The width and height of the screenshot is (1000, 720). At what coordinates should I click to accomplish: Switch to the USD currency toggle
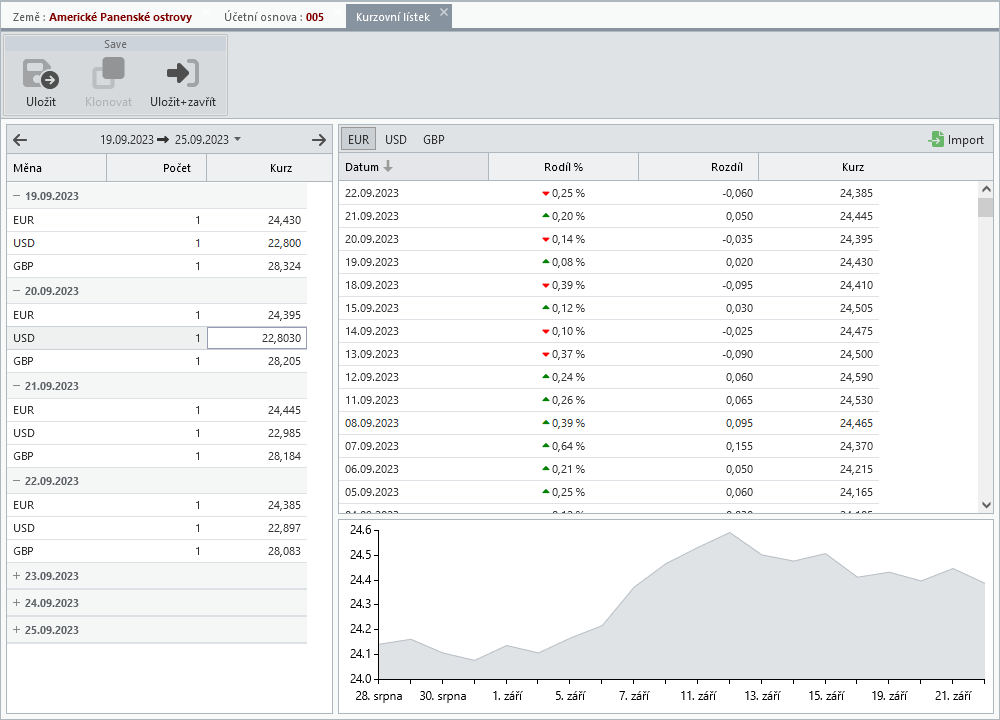[x=395, y=139]
